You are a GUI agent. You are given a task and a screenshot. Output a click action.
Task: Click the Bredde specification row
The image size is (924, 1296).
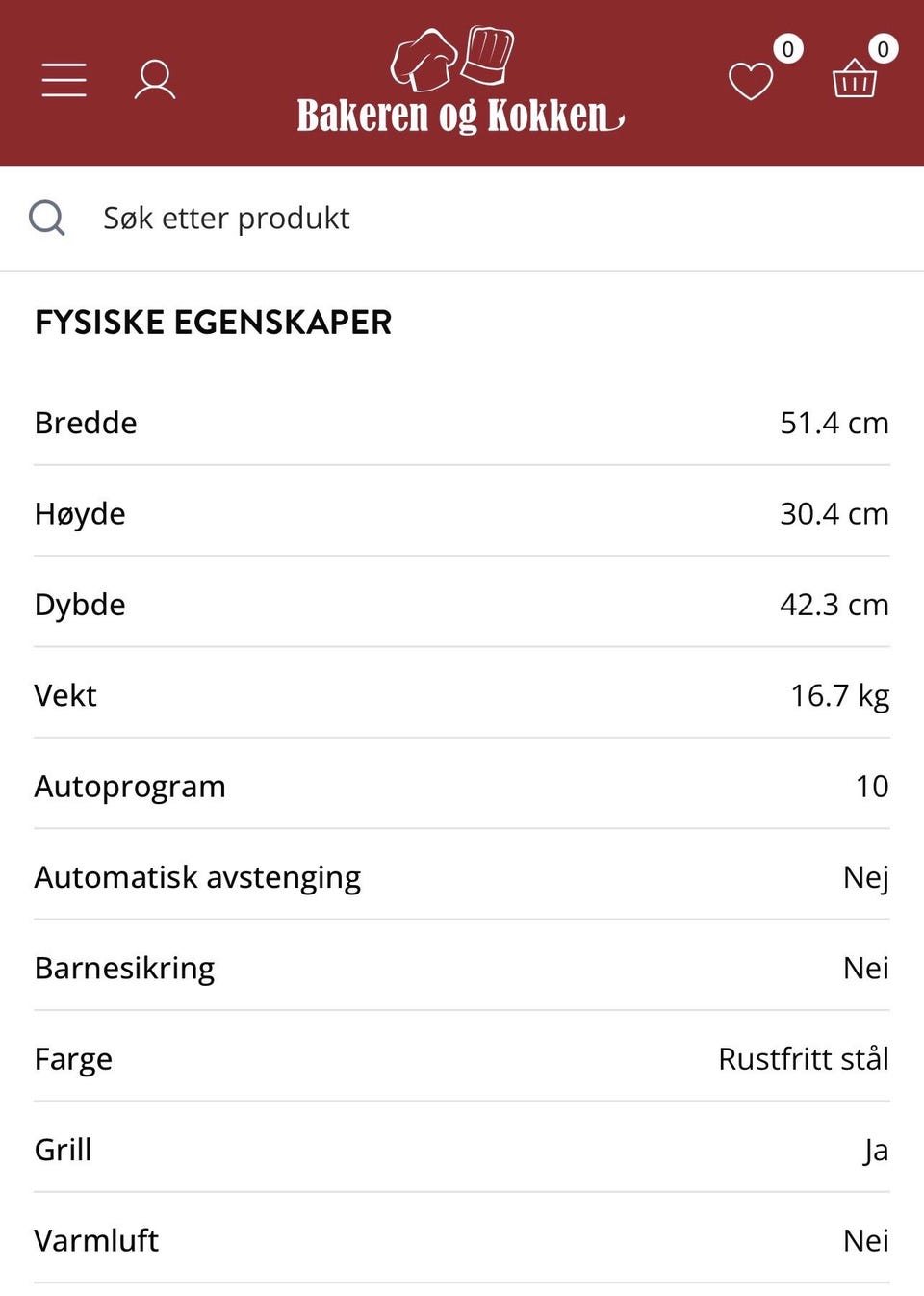click(462, 423)
